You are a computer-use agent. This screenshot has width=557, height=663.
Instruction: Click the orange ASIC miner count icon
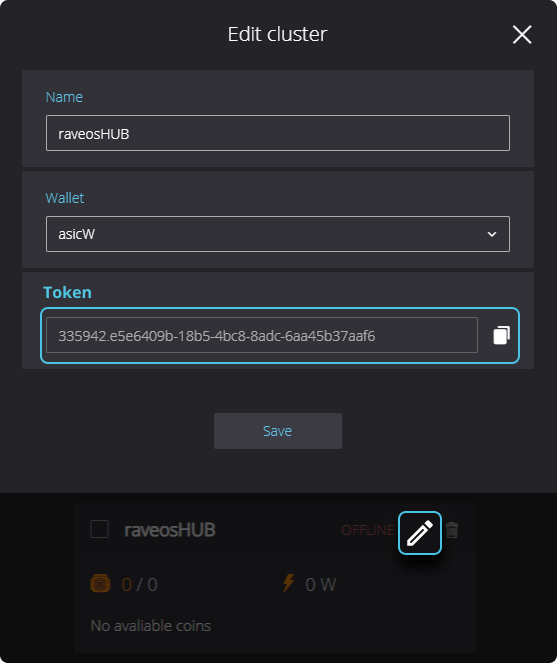click(x=100, y=584)
